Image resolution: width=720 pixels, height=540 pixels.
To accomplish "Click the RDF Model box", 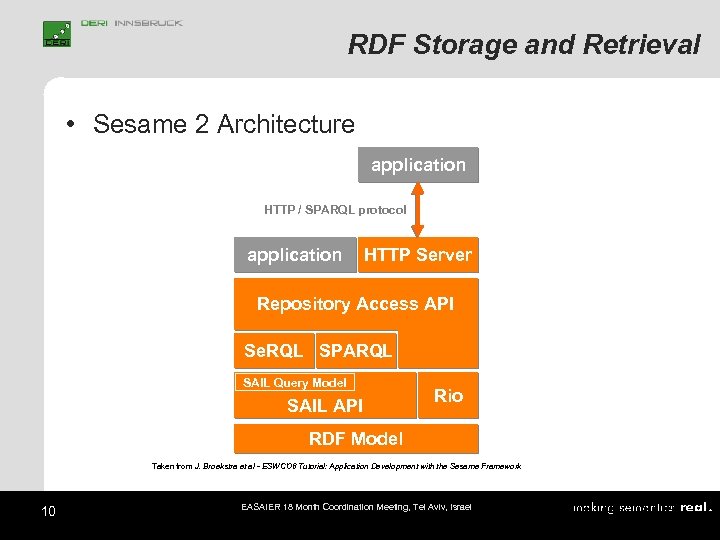I will [x=356, y=439].
